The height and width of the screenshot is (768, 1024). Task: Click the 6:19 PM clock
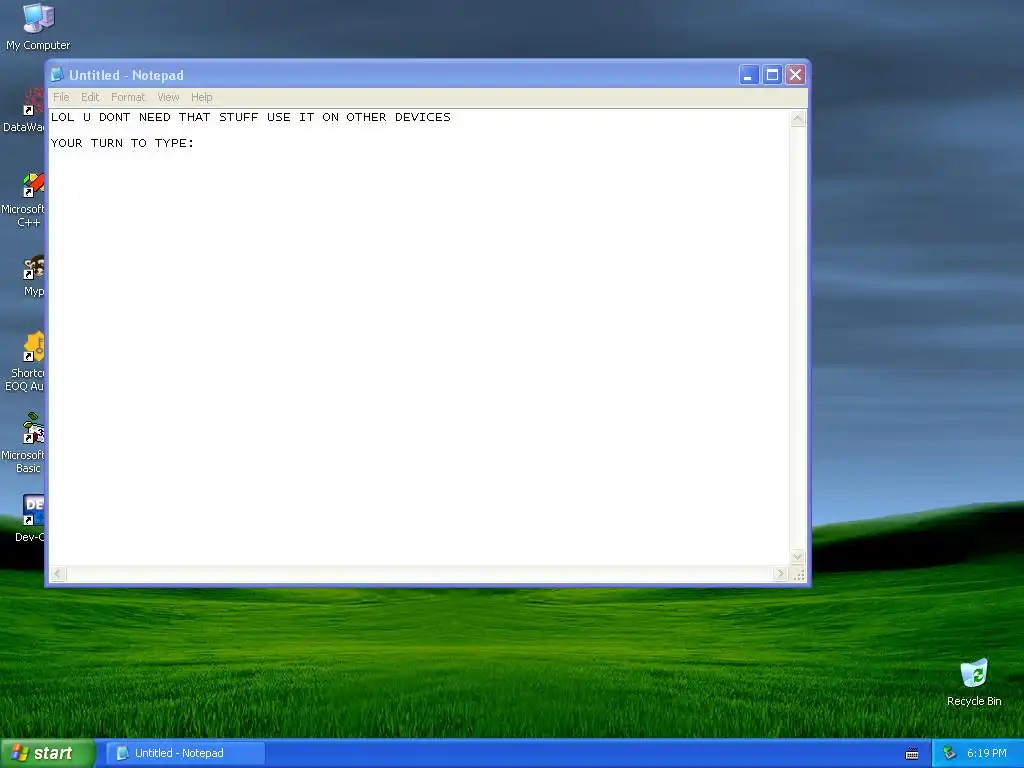click(x=987, y=753)
